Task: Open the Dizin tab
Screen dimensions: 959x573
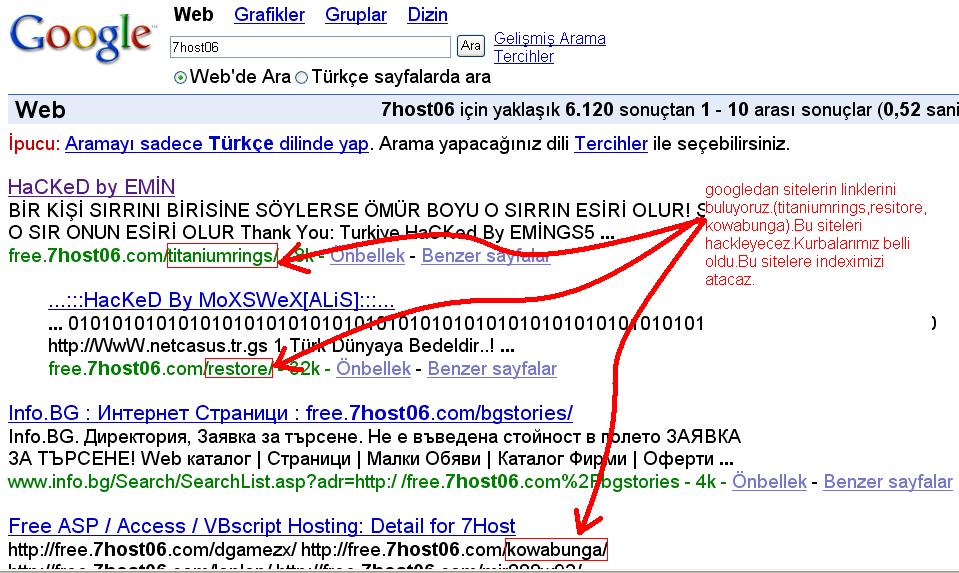Action: click(x=428, y=15)
